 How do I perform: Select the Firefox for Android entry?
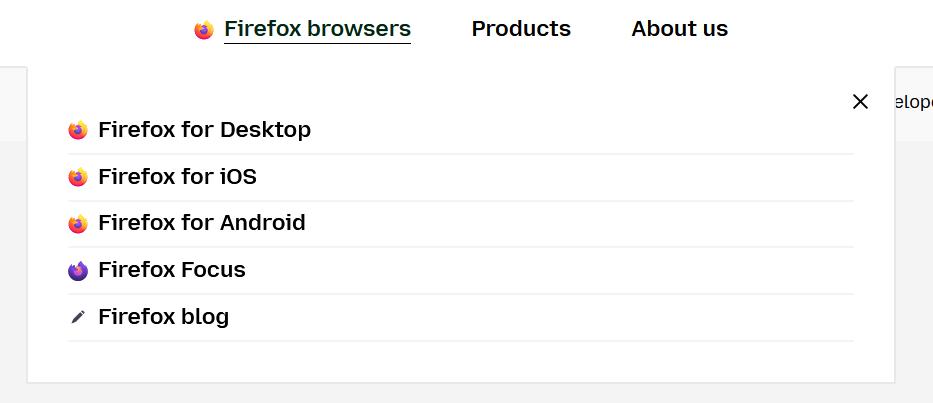(x=202, y=223)
